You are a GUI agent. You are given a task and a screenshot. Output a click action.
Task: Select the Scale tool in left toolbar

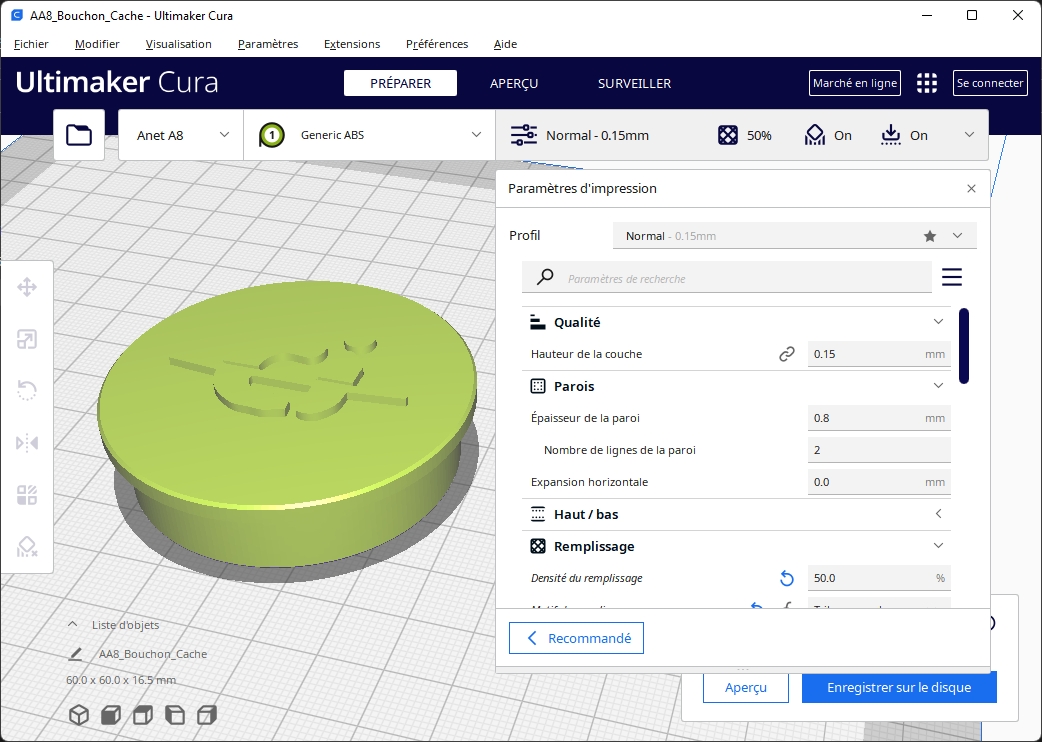[x=27, y=340]
